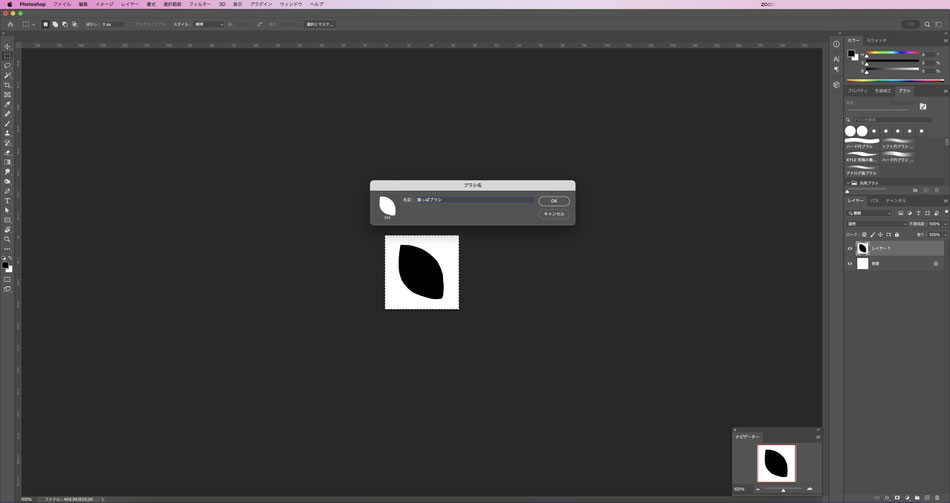Click the foreground color swatch in toolbar

click(5, 265)
